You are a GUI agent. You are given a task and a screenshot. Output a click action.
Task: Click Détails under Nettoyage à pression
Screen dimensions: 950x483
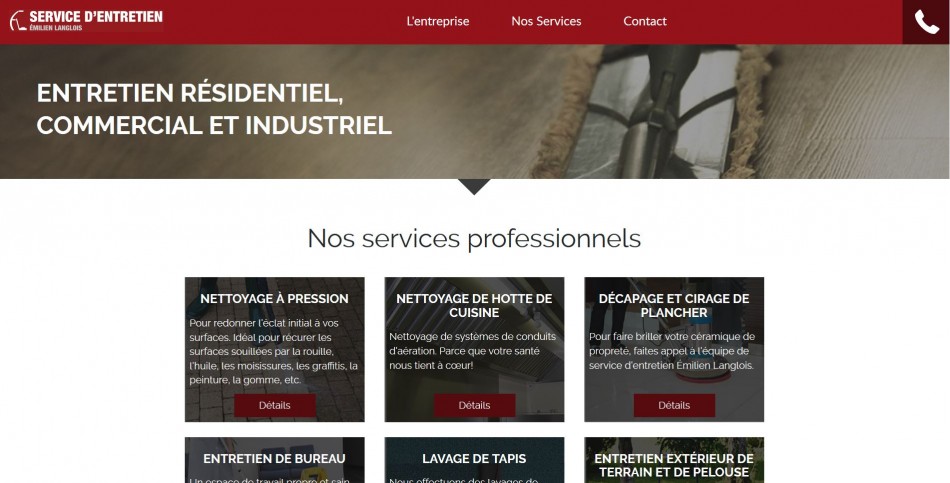click(274, 405)
